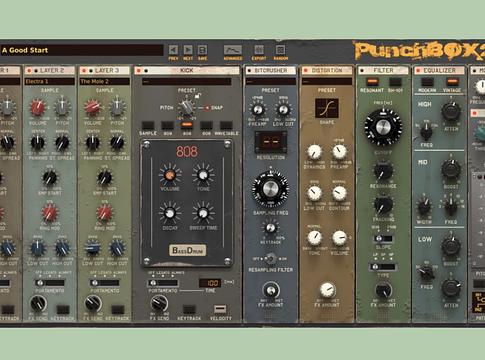Click the Layer 3 header label
This screenshot has height=360, width=485.
point(107,71)
